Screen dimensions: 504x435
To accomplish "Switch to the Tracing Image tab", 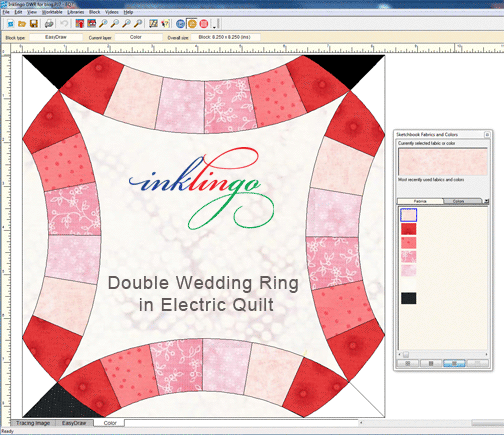I will [x=33, y=423].
